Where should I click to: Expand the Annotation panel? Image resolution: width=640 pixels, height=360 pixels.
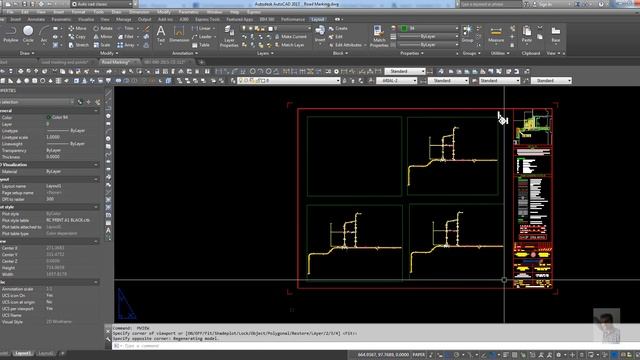click(x=184, y=53)
